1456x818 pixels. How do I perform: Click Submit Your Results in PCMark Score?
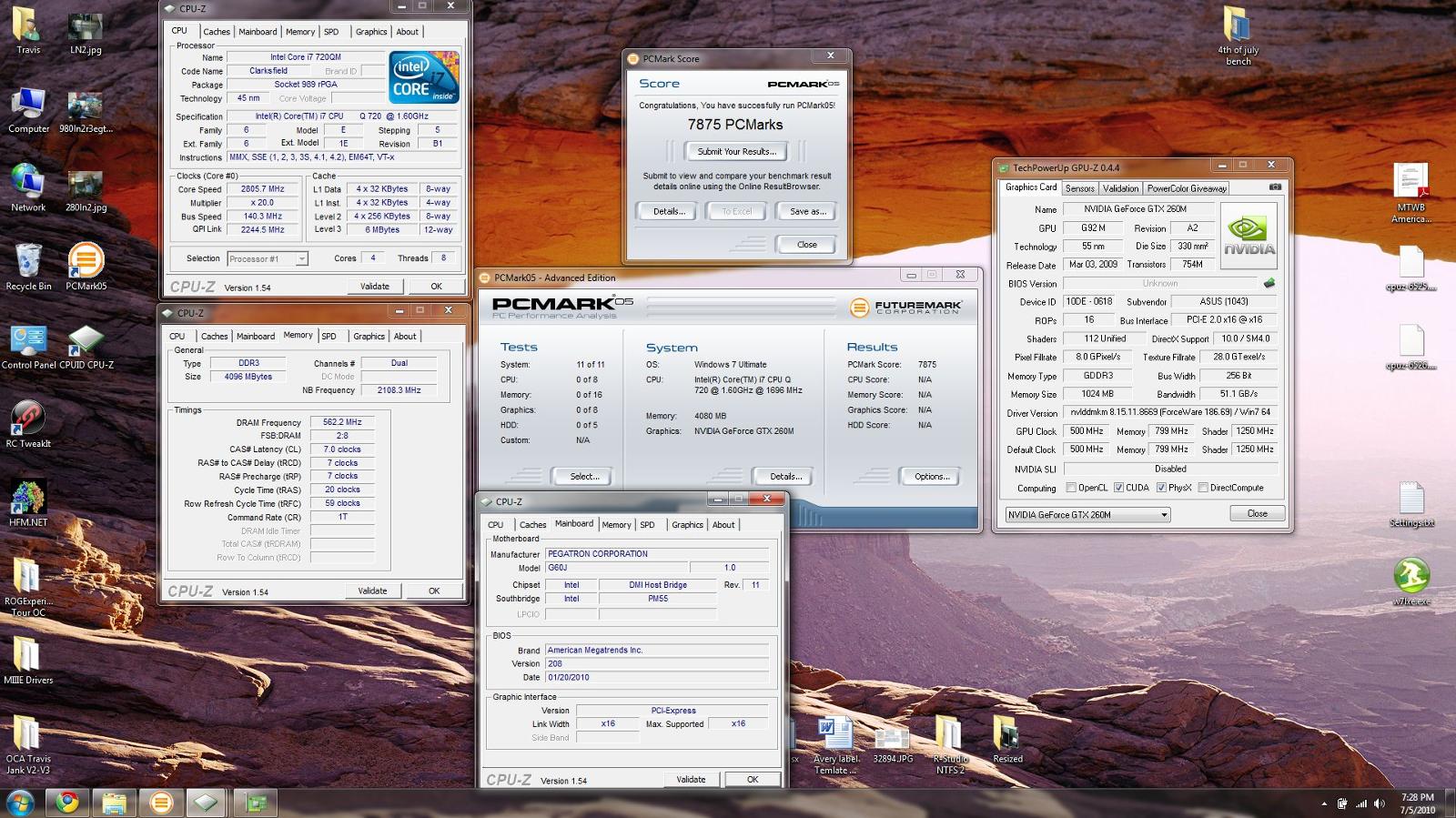736,151
